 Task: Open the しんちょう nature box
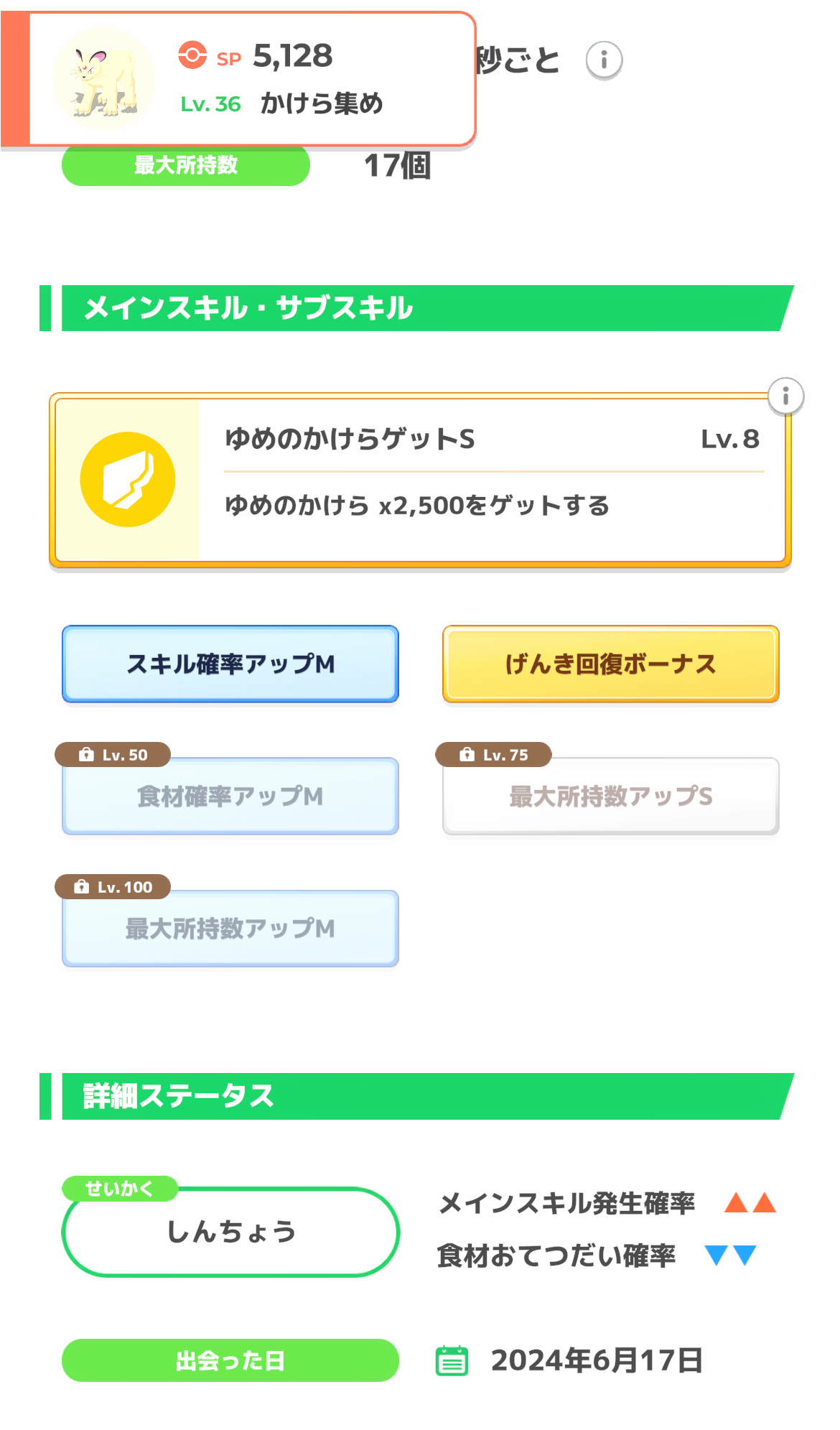[230, 1232]
